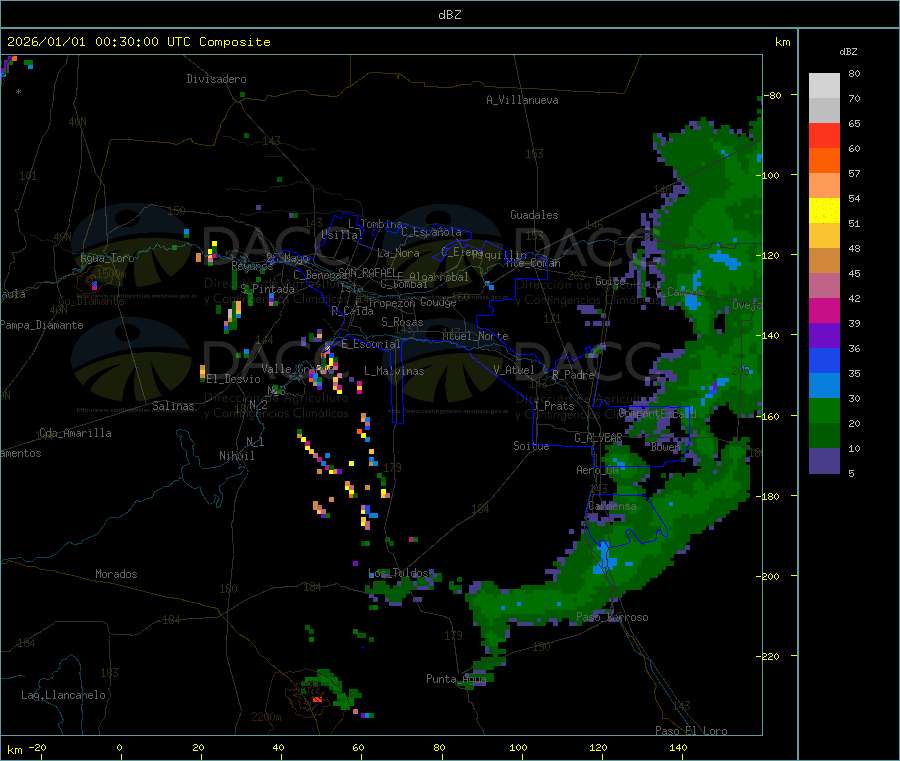The image size is (900, 761).
Task: Select the 'Los_Toldos' label
Action: pos(398,573)
